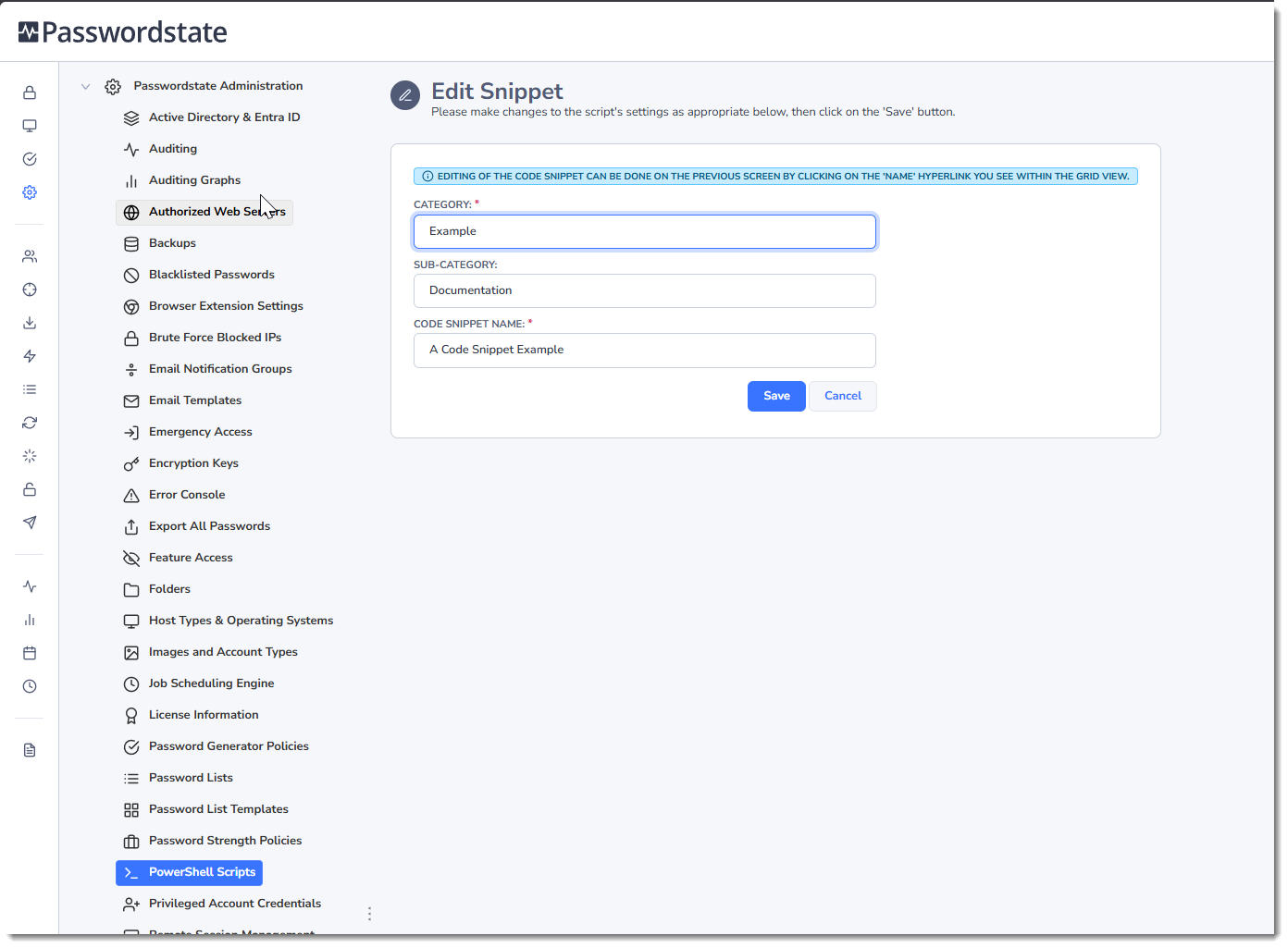Open Export All Passwords
Image resolution: width=1288 pixels, height=948 pixels.
pyautogui.click(x=209, y=526)
